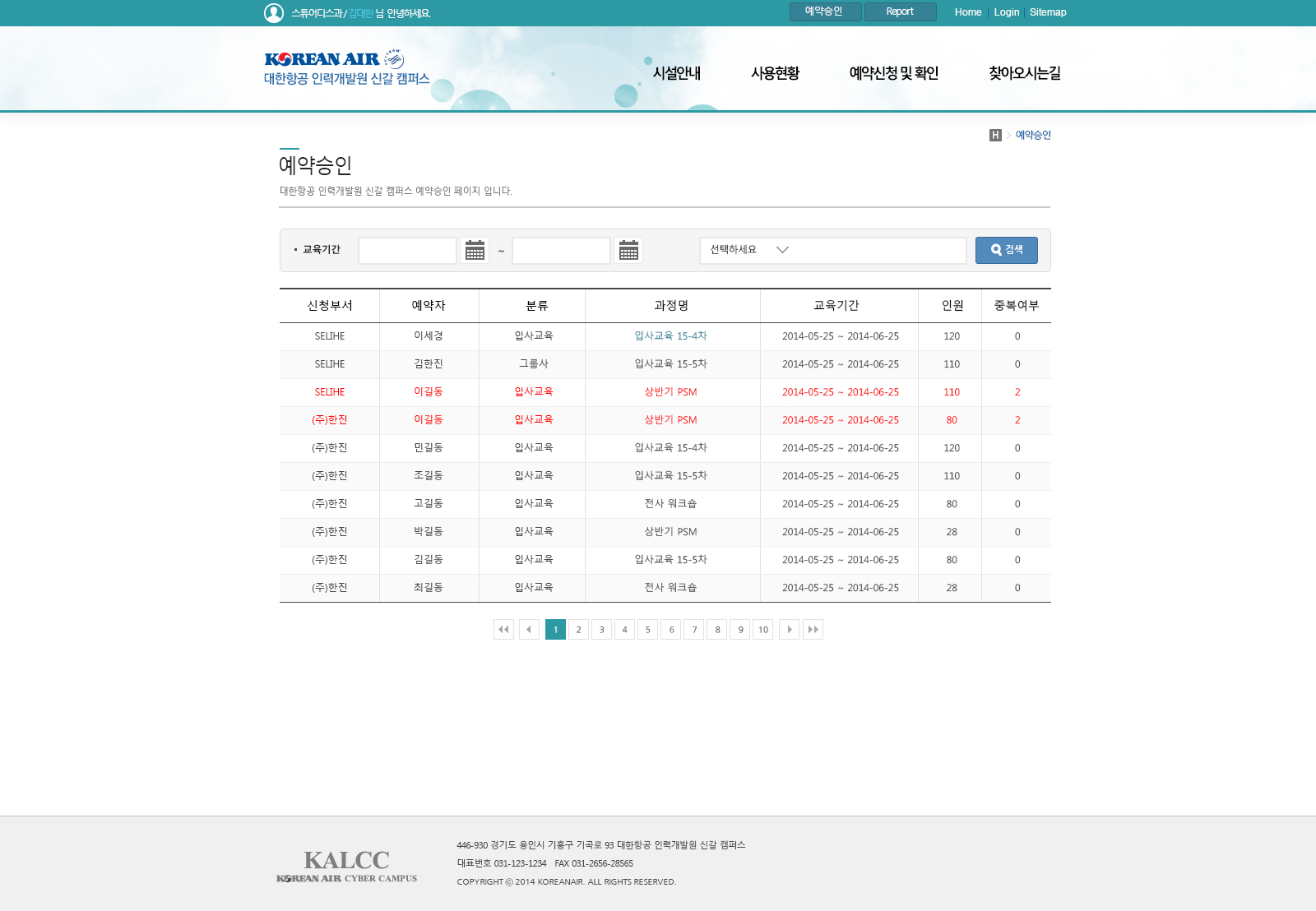1316x911 pixels.
Task: Go to next page arrow
Action: click(x=789, y=630)
